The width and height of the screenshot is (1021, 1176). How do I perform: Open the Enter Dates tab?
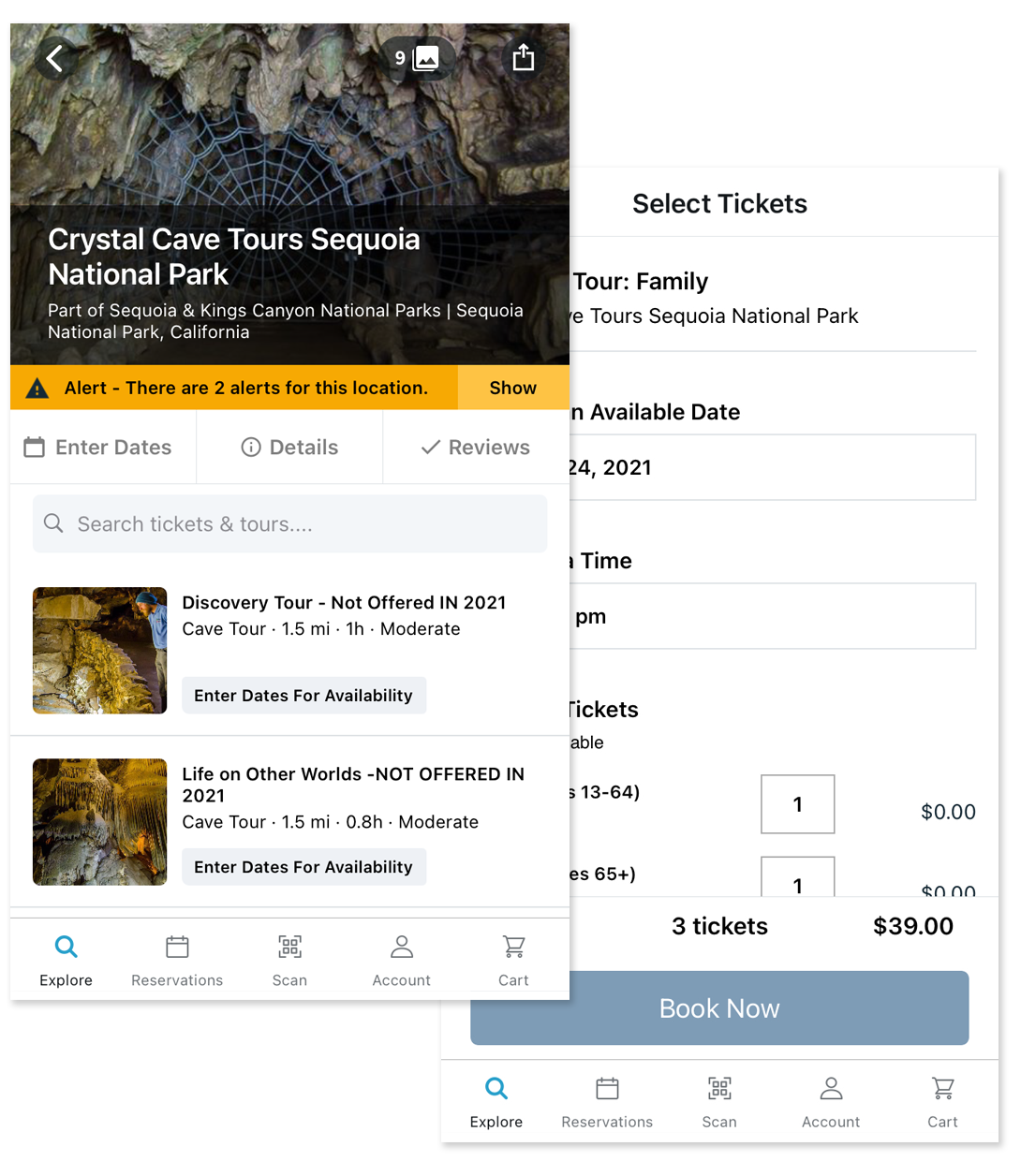click(x=98, y=448)
